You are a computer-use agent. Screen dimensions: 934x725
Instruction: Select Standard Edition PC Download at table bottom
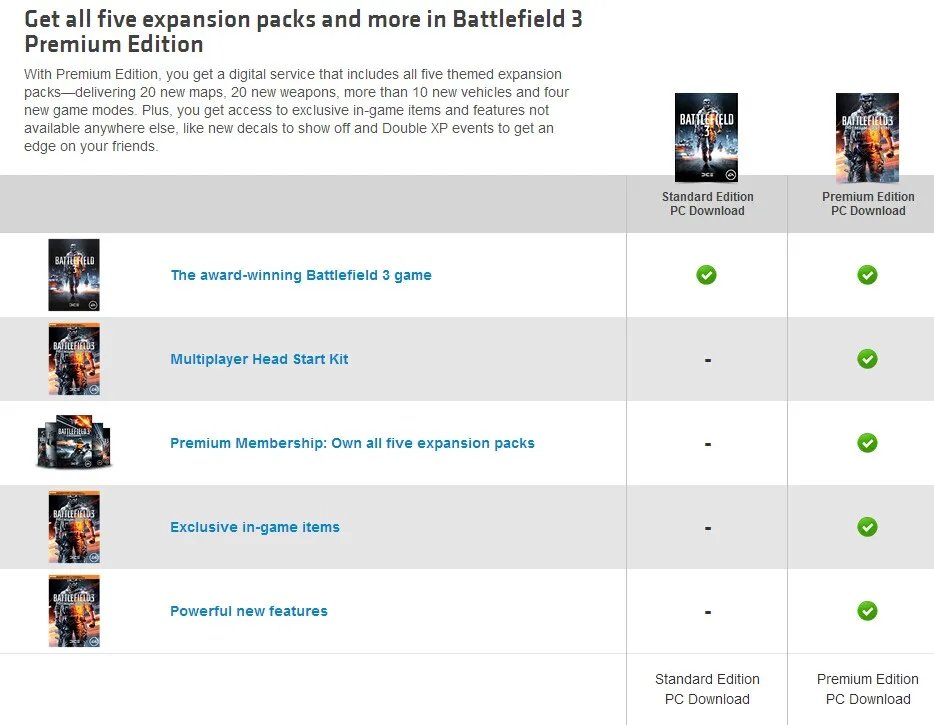coord(707,689)
